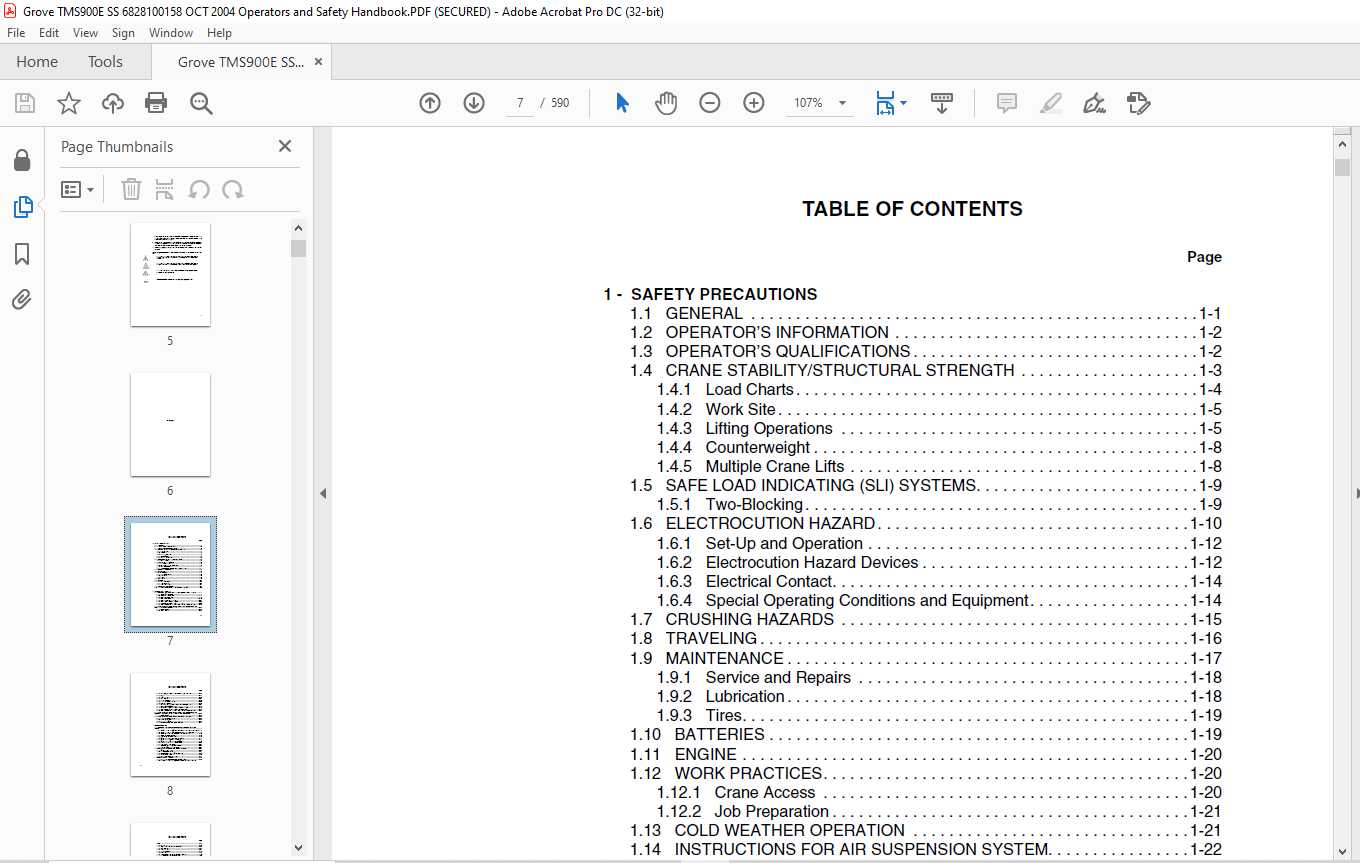Close the Page Thumbnails panel
1360x863 pixels.
(285, 146)
